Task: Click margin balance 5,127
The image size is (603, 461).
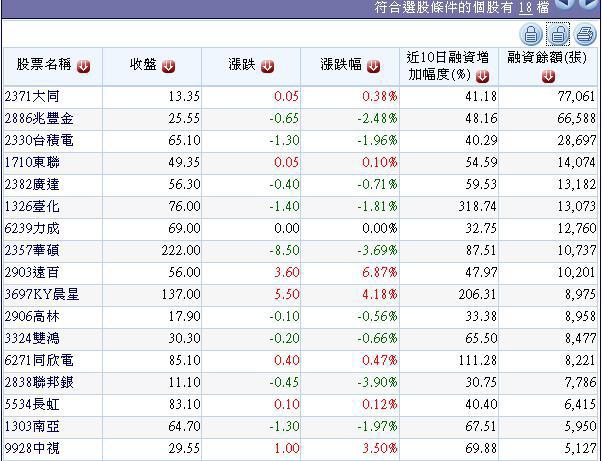Action: click(580, 448)
